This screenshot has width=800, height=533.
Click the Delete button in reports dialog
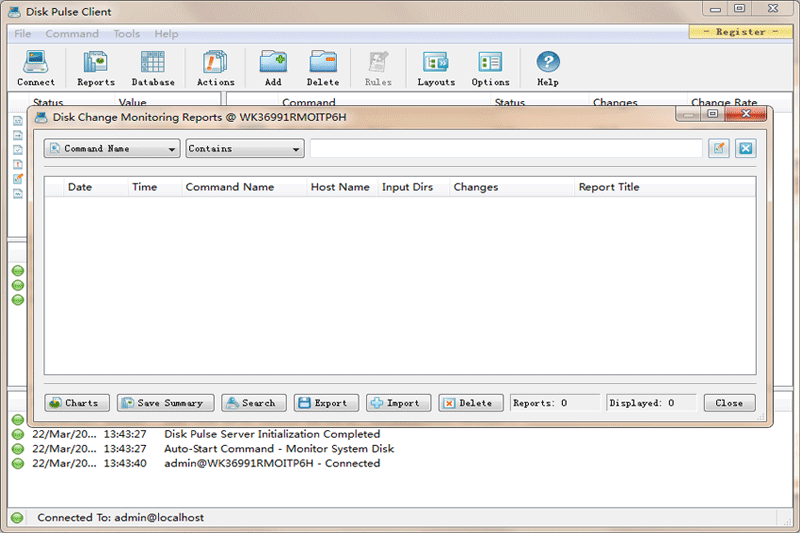[x=471, y=403]
